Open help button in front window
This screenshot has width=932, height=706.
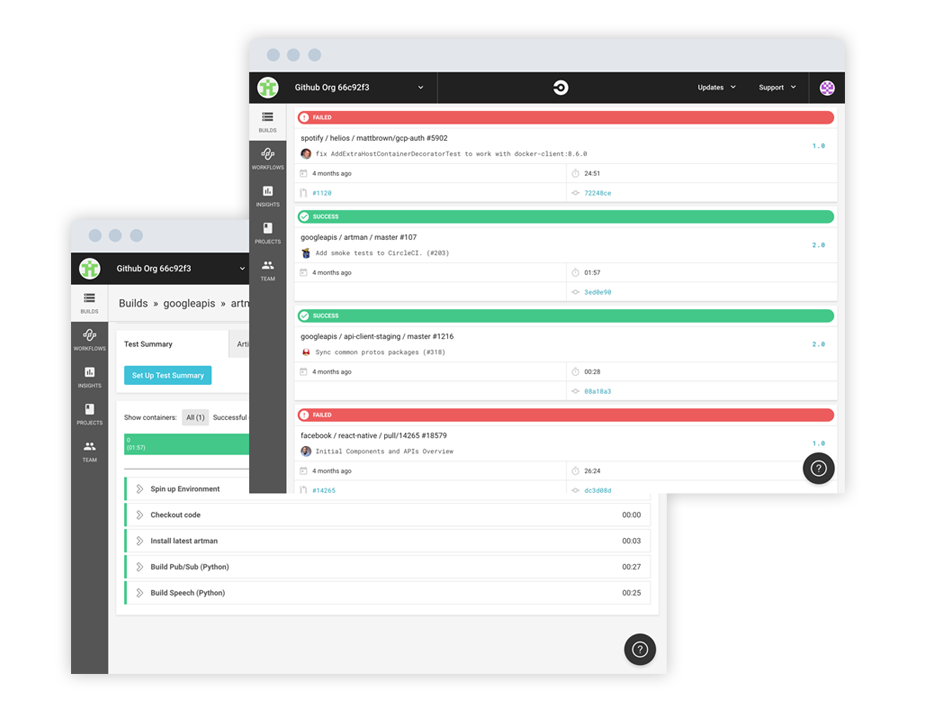coord(818,468)
